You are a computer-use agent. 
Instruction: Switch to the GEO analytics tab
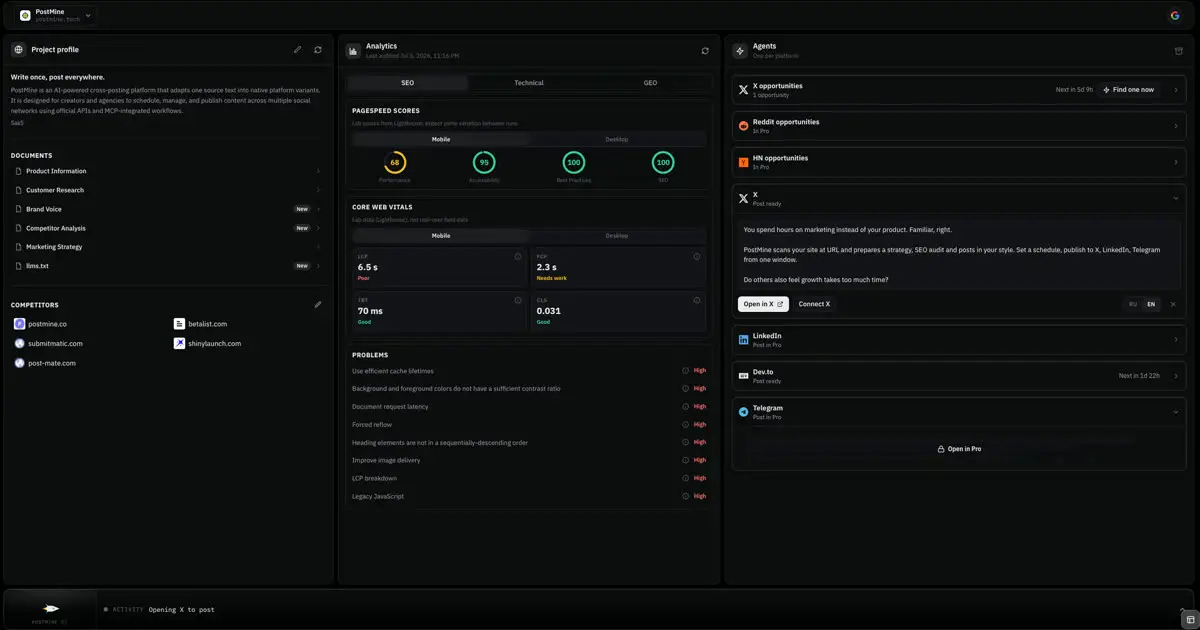650,83
